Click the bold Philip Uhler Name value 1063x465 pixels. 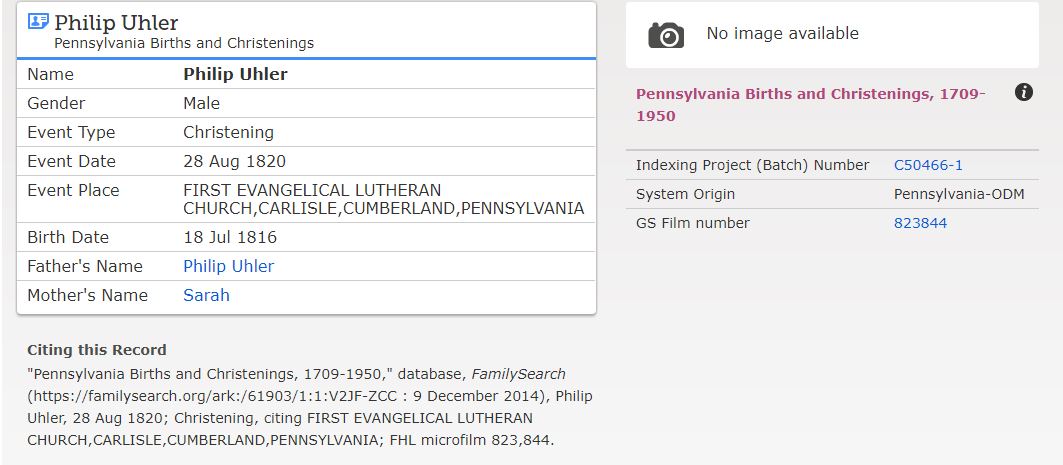click(x=235, y=74)
